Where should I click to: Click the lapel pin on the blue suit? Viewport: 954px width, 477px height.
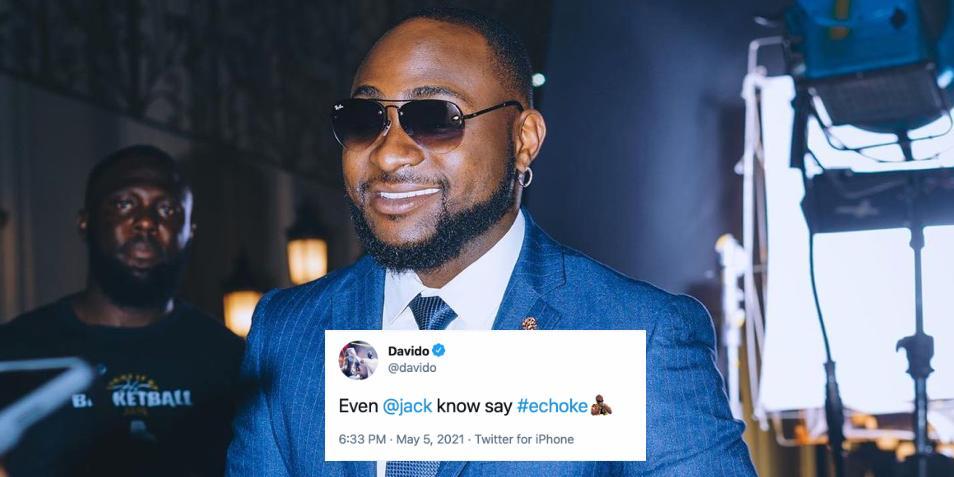tap(529, 324)
